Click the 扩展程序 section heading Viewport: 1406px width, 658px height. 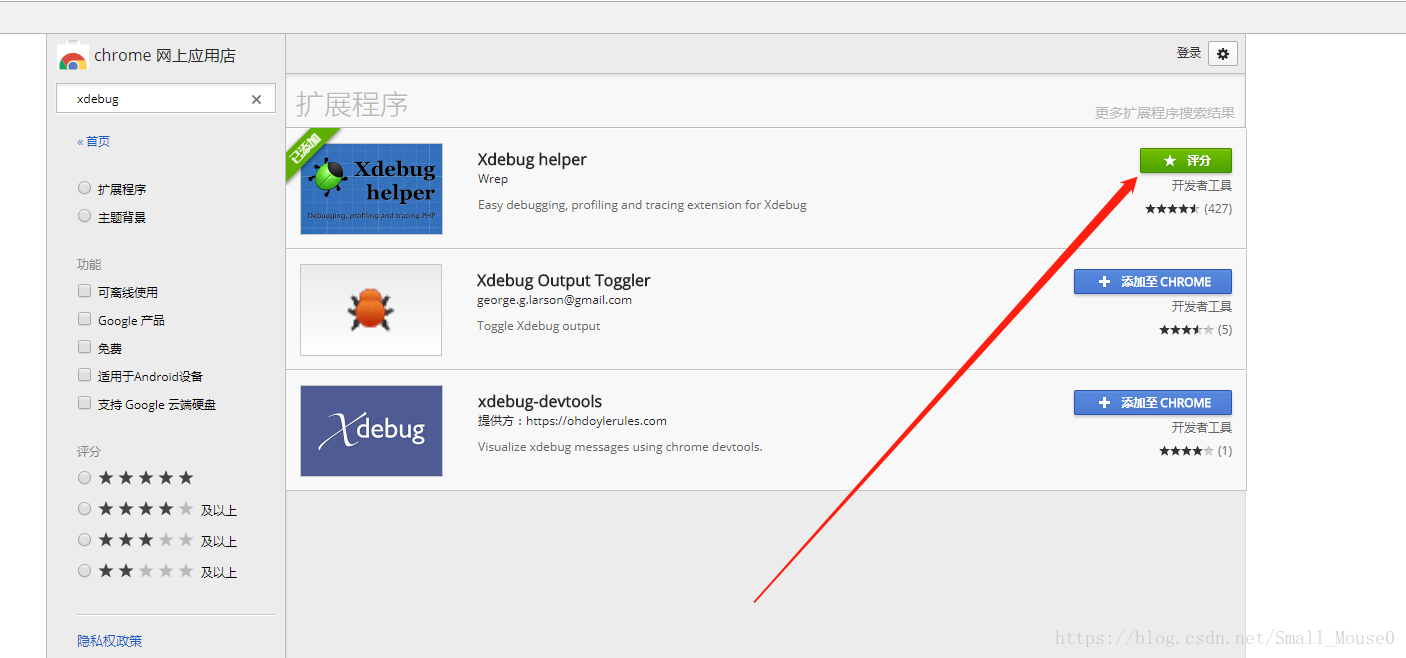pos(352,104)
